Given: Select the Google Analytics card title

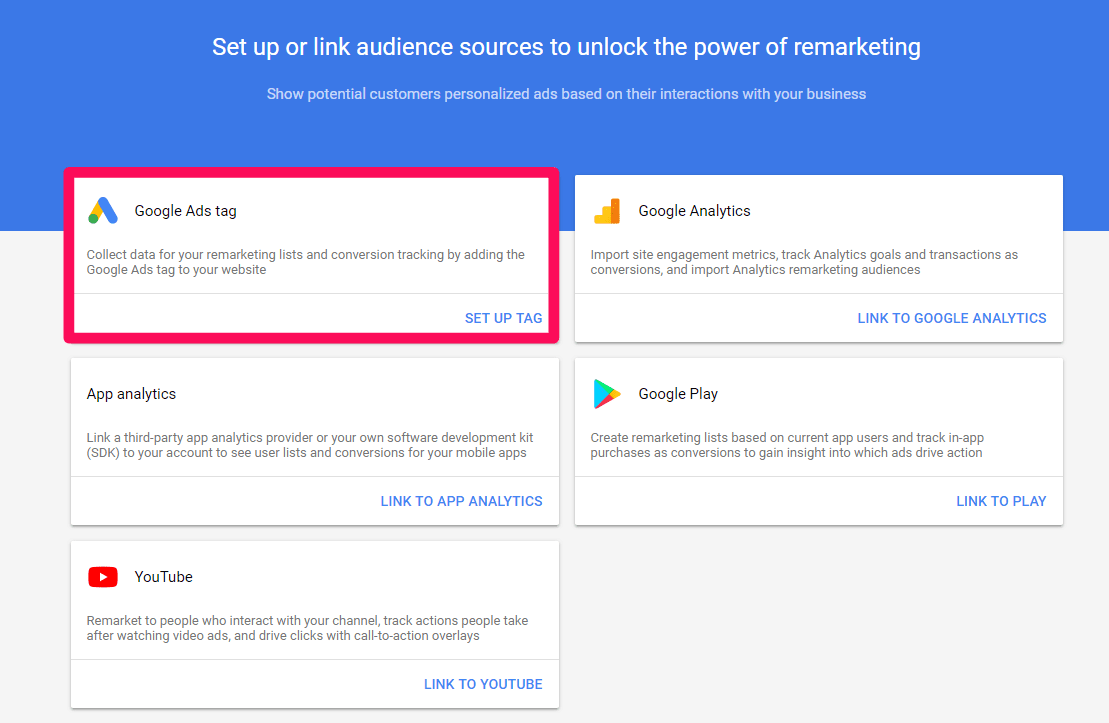Looking at the screenshot, I should (694, 211).
